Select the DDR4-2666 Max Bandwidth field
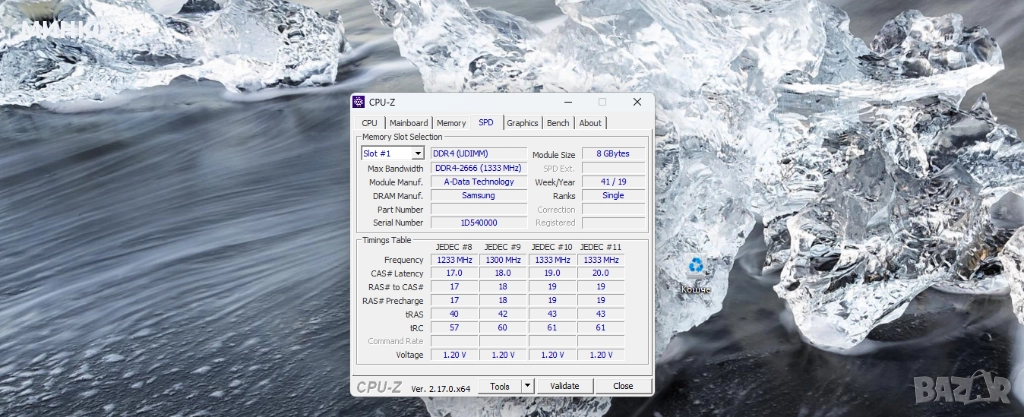This screenshot has height=417, width=1024. pyautogui.click(x=478, y=168)
